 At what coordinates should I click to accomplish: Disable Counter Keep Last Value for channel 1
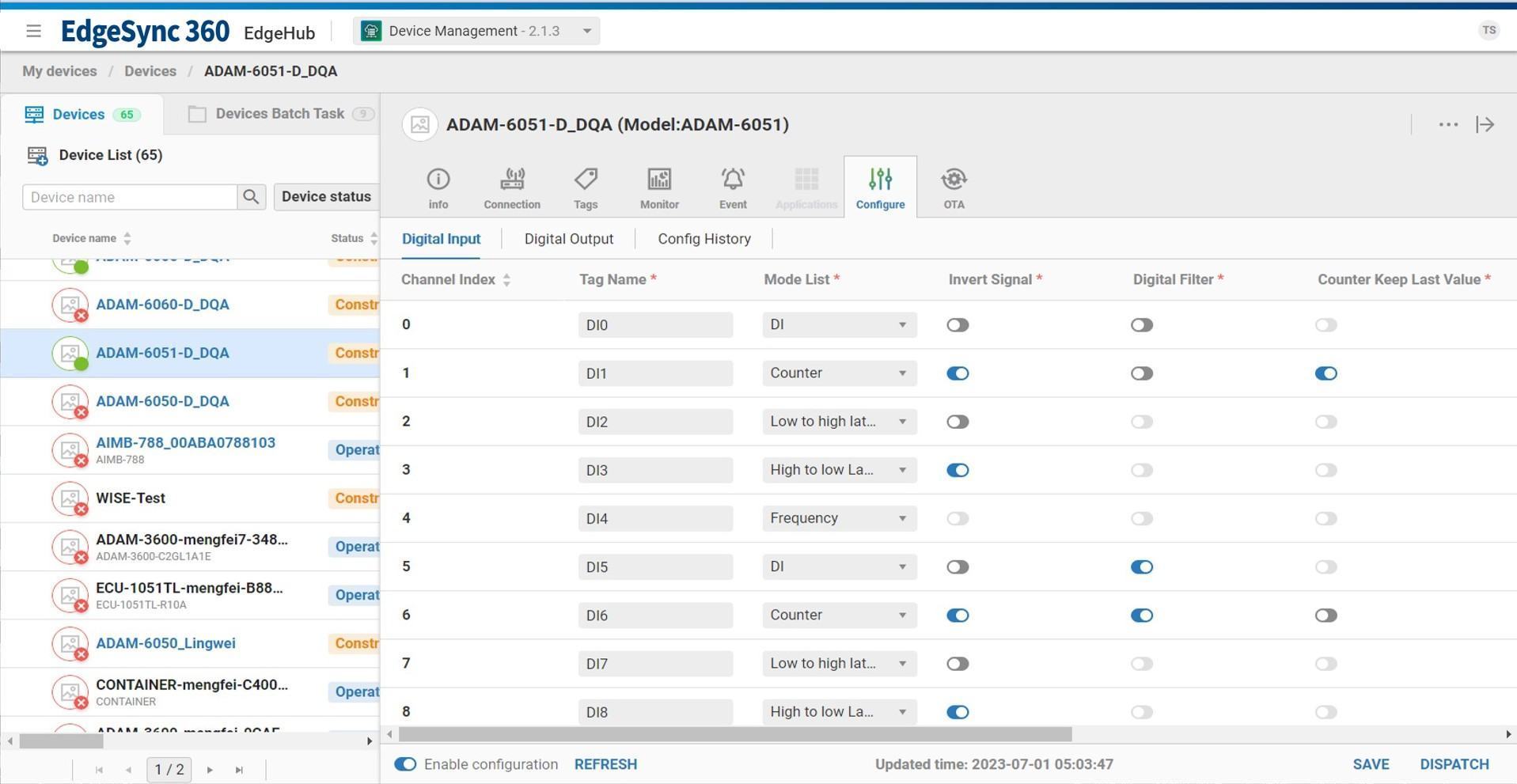[x=1325, y=373]
